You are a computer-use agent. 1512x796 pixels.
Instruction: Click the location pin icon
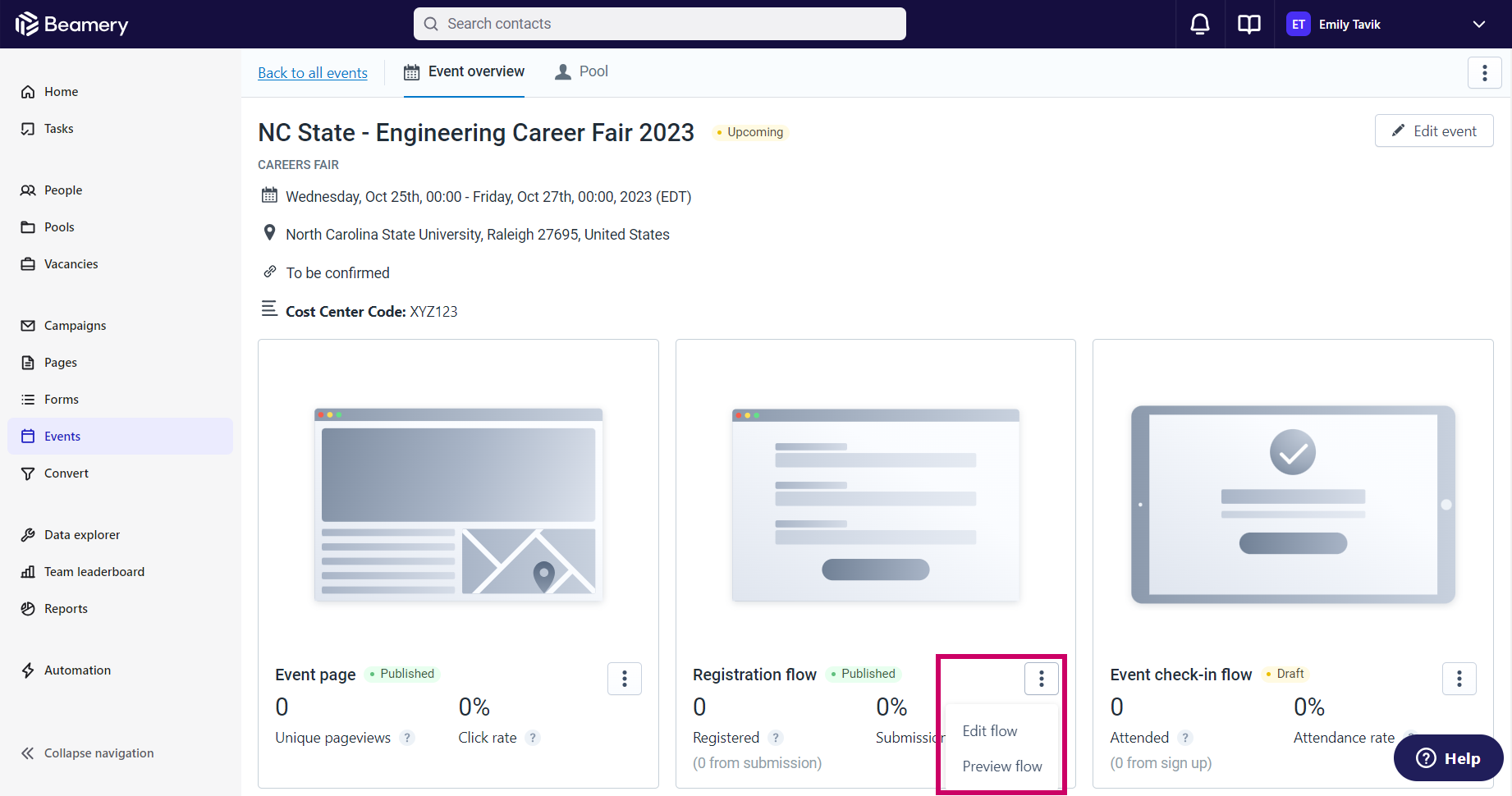[269, 233]
